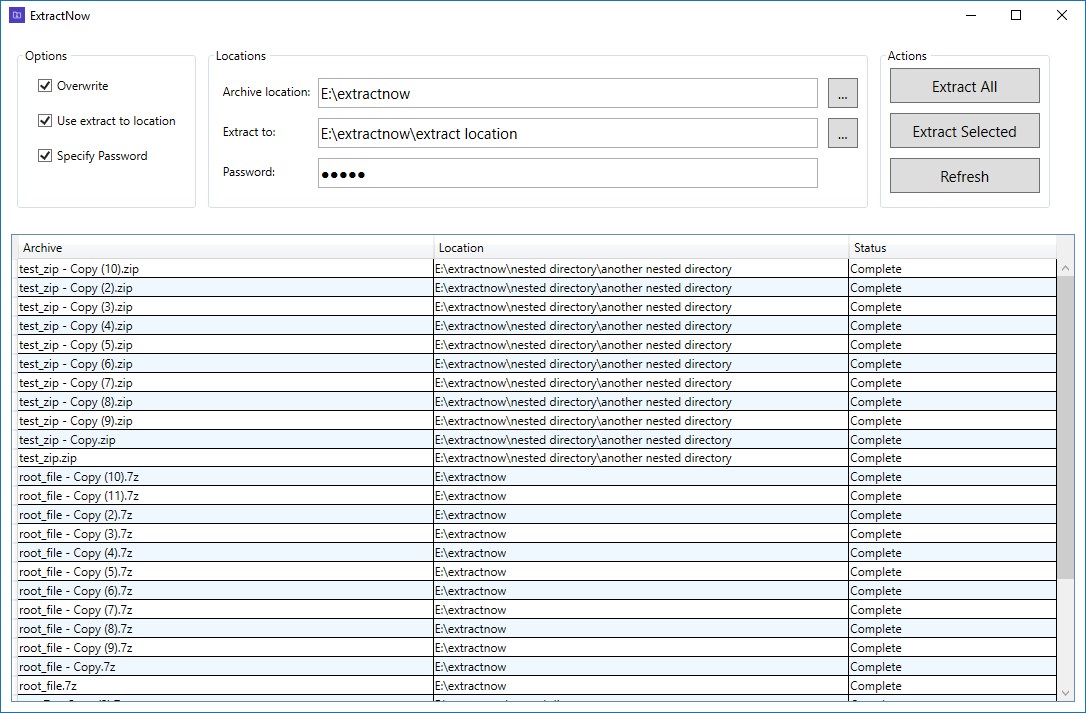Screen dimensions: 1086x713
Task: Select the test_zip - Copy (10).zip row
Action: point(537,269)
